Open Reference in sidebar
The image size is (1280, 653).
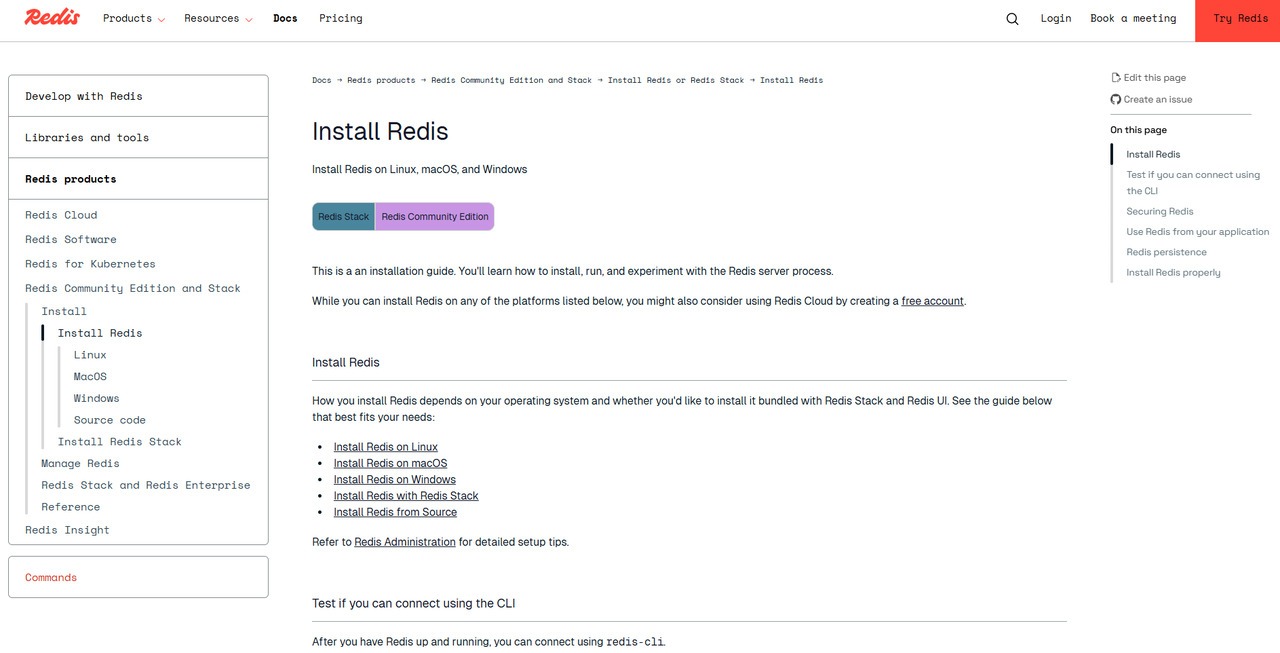[x=71, y=507]
